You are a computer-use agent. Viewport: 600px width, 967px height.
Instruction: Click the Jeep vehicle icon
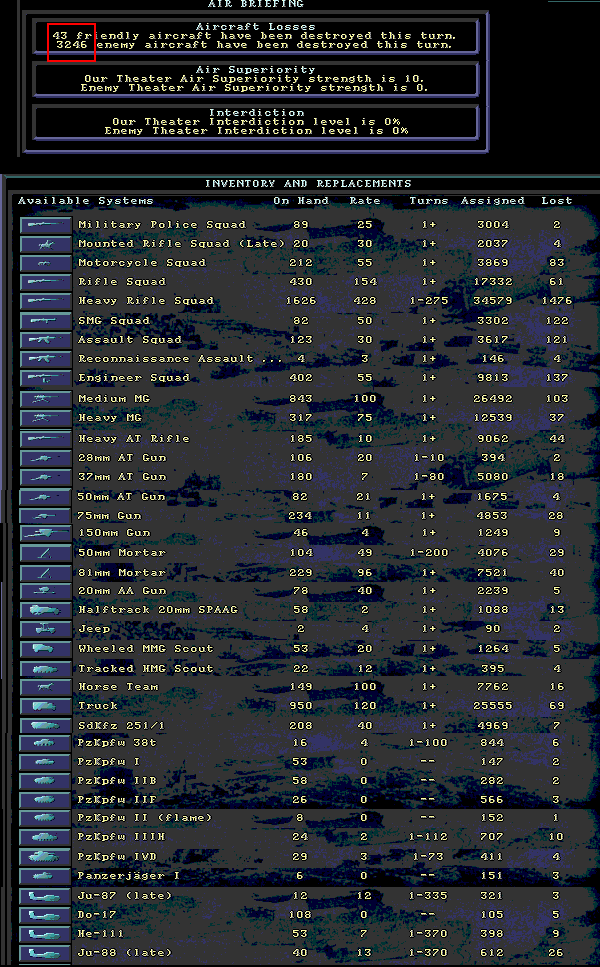point(46,629)
